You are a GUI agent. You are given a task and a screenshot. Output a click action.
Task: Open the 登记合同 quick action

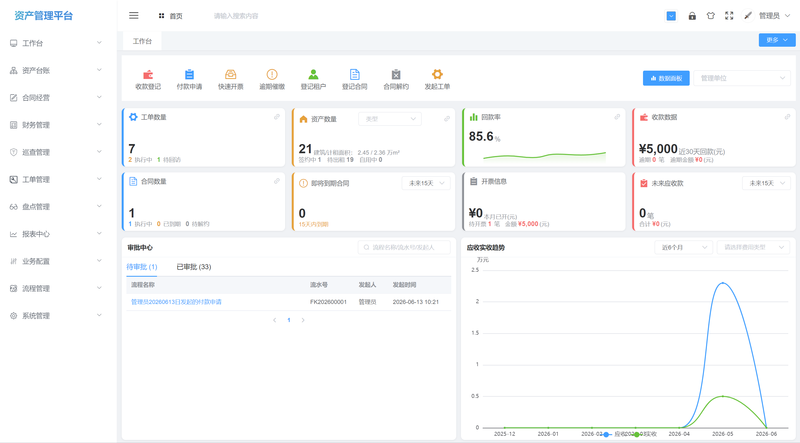point(355,80)
